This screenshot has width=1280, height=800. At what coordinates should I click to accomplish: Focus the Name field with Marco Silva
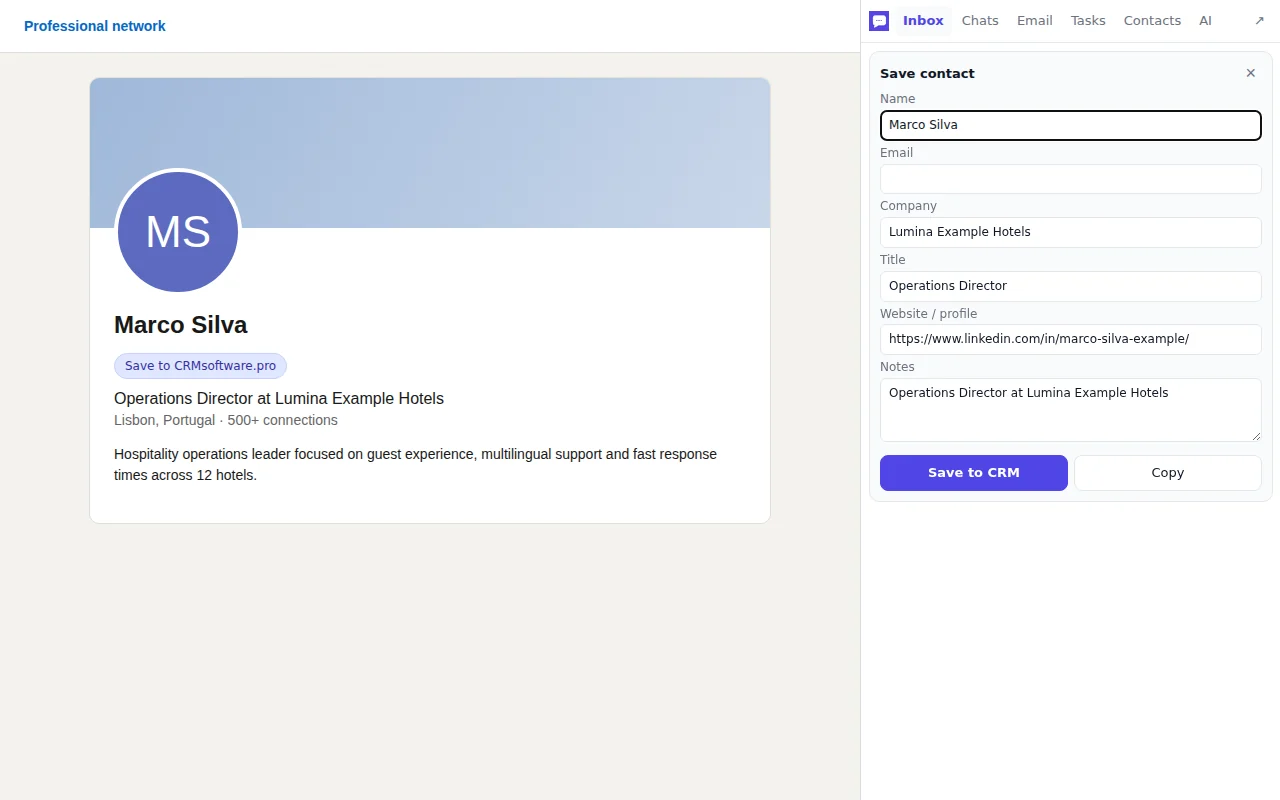click(1071, 125)
